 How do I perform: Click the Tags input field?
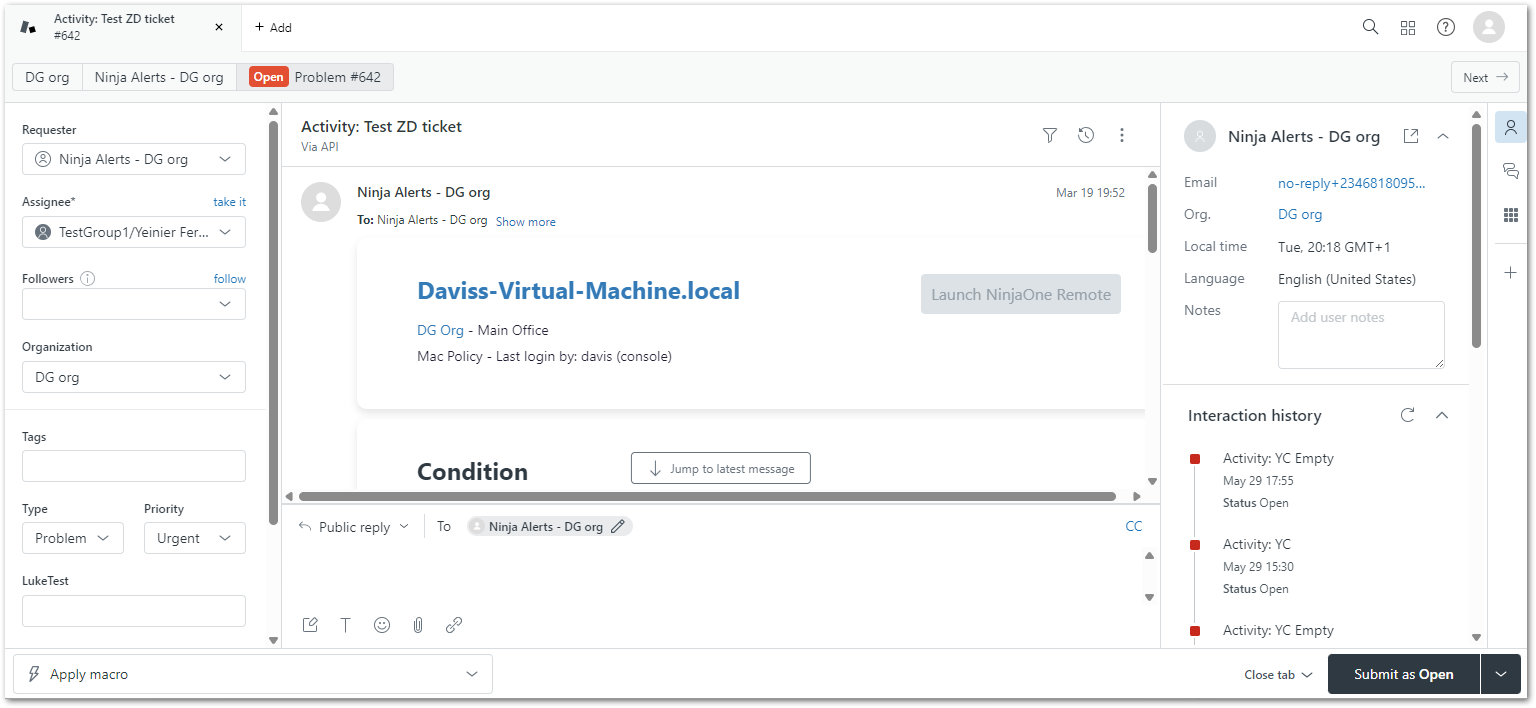pos(134,466)
